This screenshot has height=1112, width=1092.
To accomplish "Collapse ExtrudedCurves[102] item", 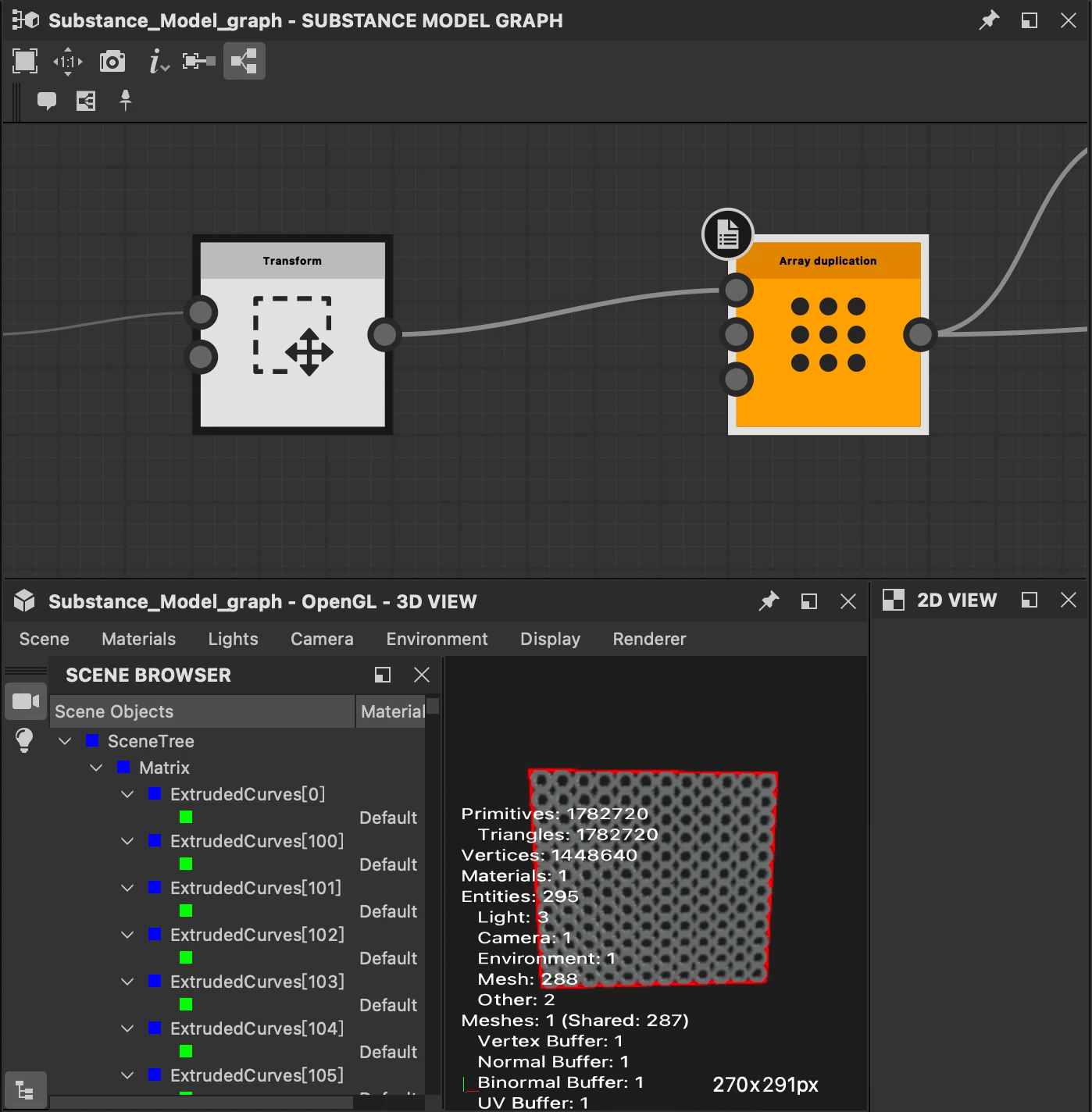I will (x=127, y=935).
